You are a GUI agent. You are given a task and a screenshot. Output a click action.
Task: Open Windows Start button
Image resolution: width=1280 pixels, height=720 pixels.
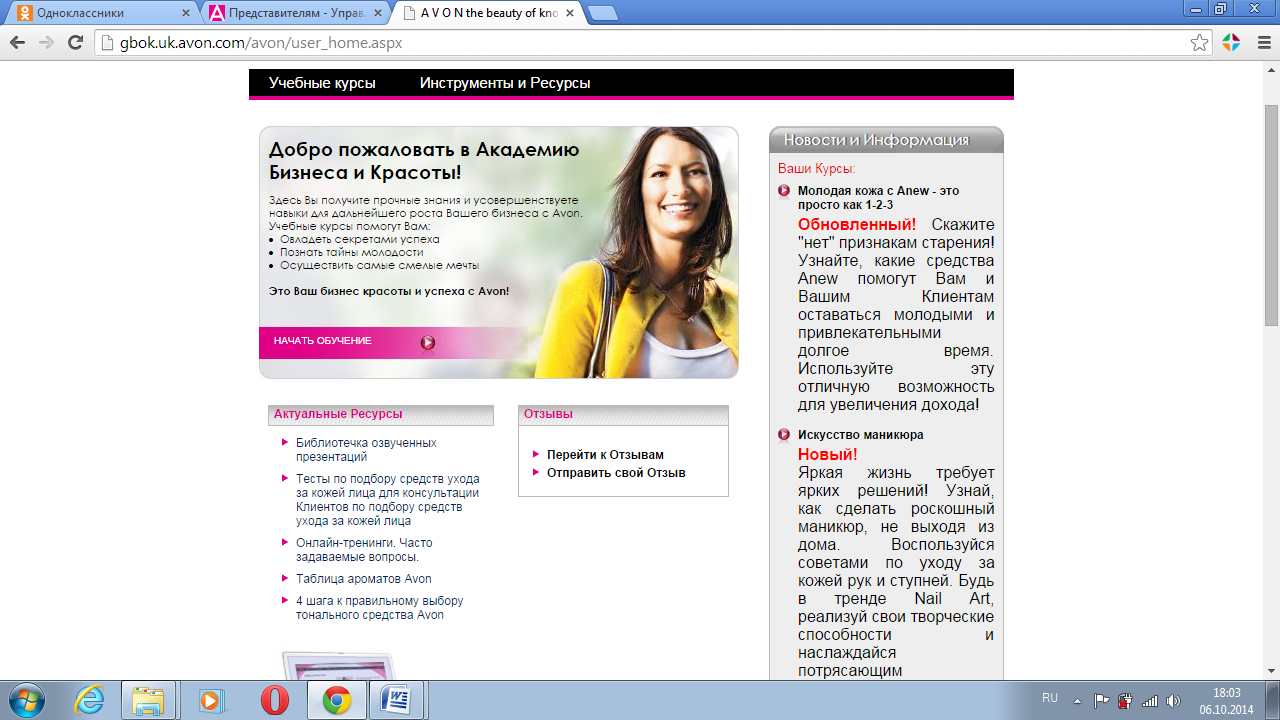[25, 700]
